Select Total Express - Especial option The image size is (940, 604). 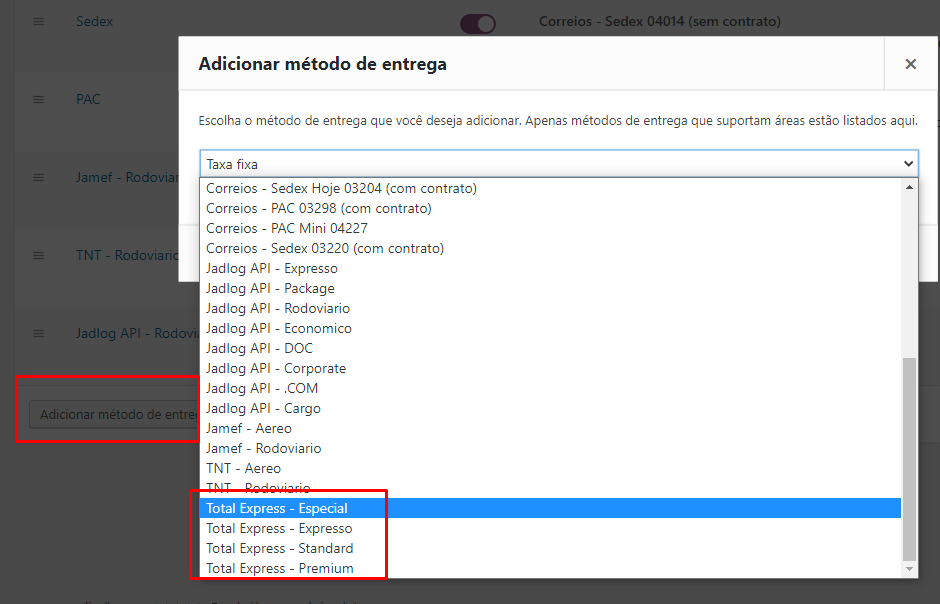coord(550,508)
